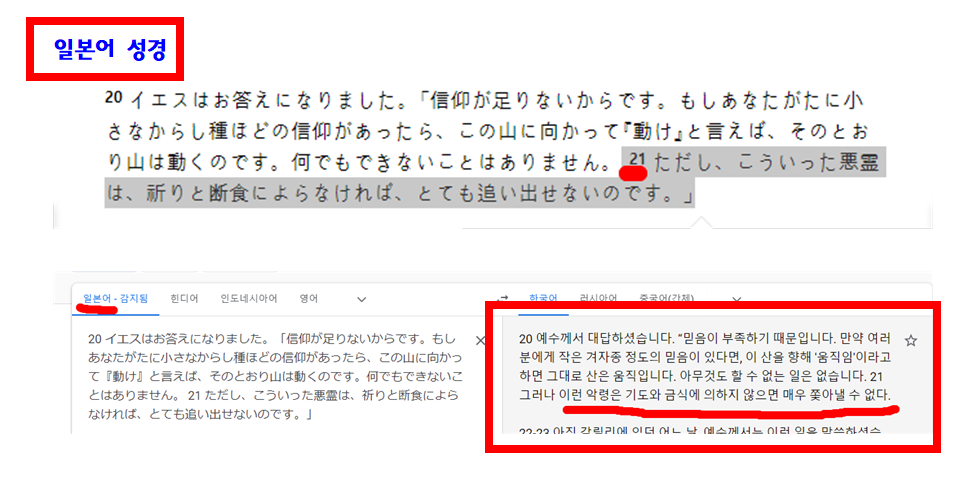The image size is (972, 477).
Task: Clear the Japanese source text with X
Action: [x=480, y=341]
